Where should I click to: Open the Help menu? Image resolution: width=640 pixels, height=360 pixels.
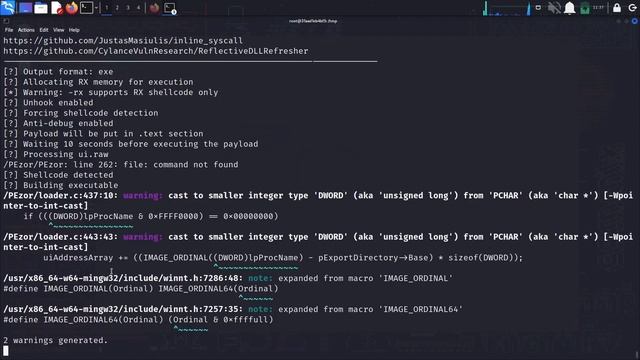74,30
